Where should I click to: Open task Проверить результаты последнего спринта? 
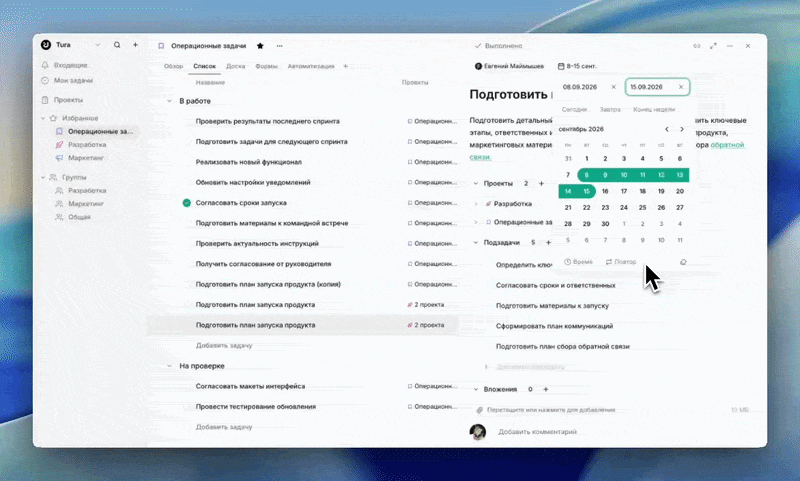tap(267, 121)
